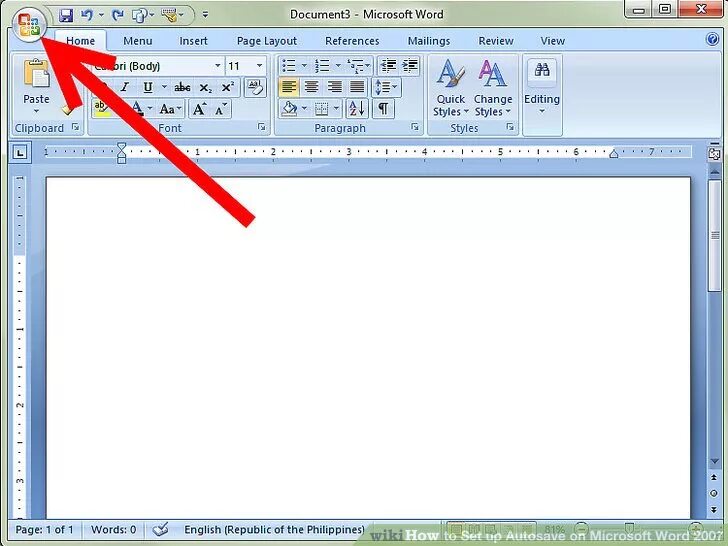Open the Shading color dropdown arrow
Image resolution: width=728 pixels, height=546 pixels.
[x=304, y=109]
